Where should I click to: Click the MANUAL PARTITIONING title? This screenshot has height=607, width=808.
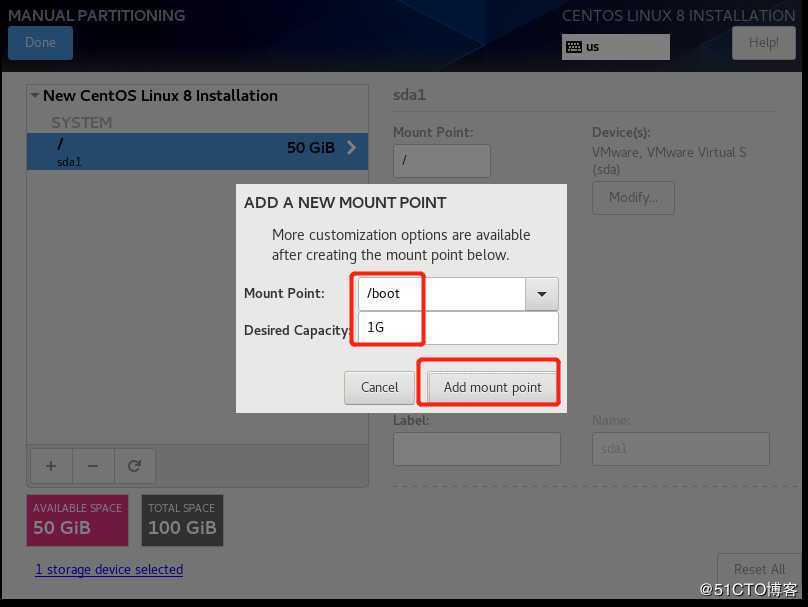pos(96,15)
